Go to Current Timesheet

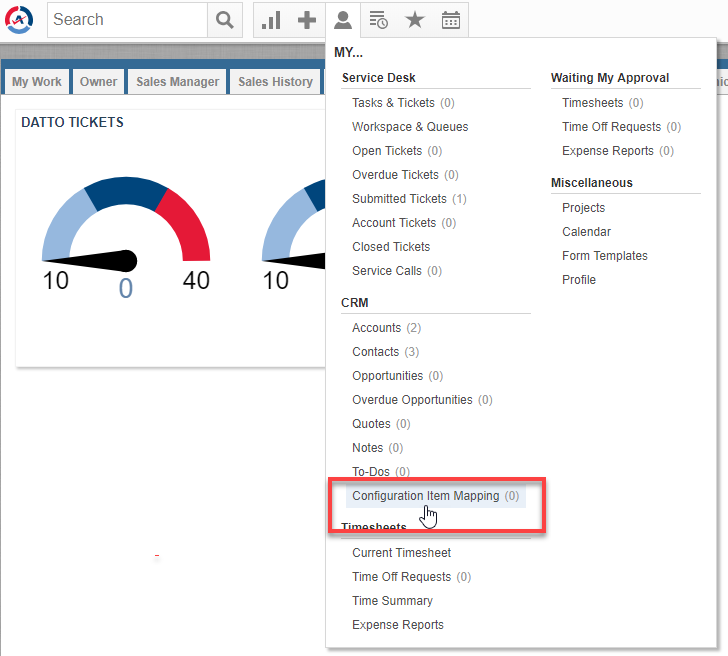pos(401,553)
